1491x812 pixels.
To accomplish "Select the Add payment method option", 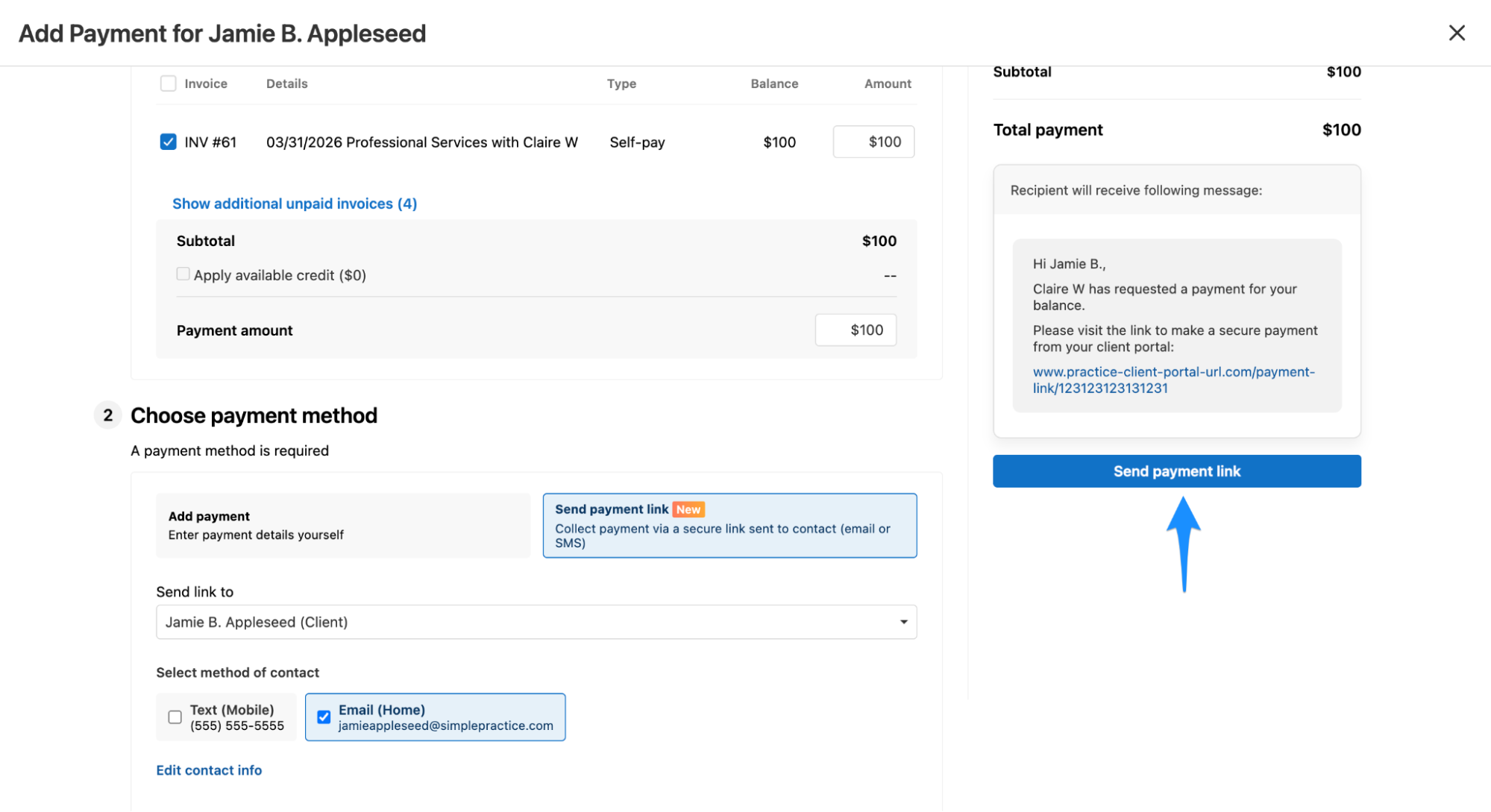I will coord(343,526).
